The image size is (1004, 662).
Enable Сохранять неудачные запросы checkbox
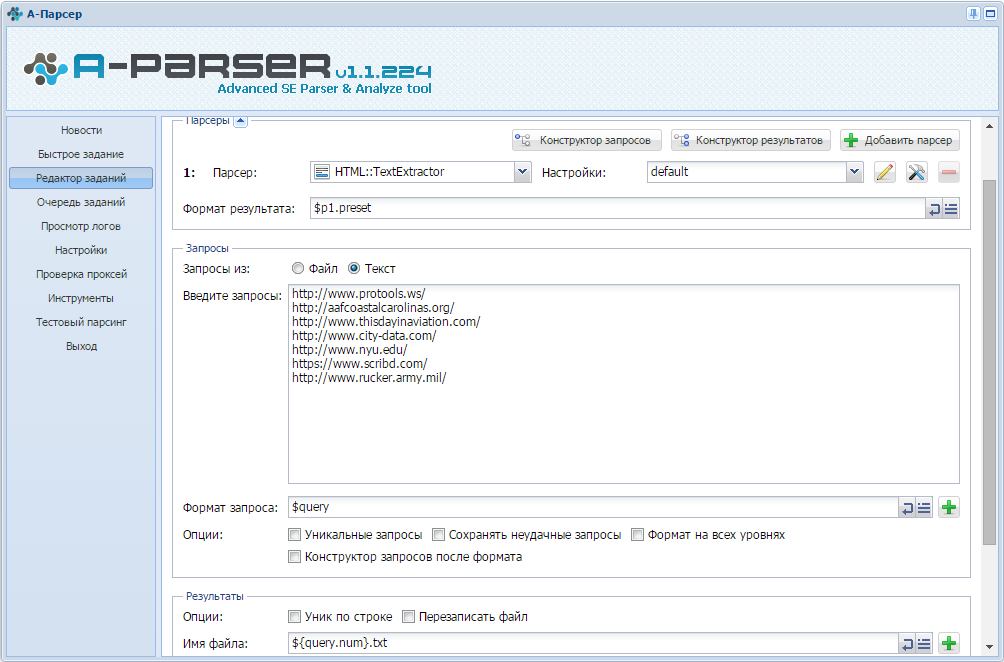[439, 535]
